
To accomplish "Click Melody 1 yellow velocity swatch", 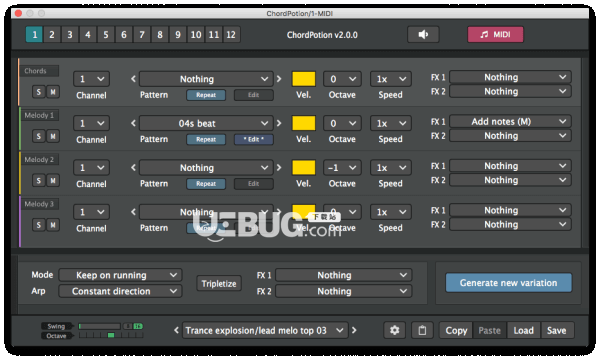I will pos(304,123).
